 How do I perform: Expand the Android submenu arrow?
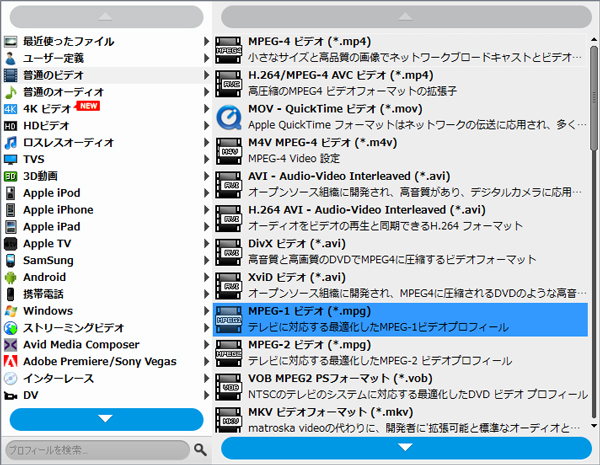pos(207,277)
